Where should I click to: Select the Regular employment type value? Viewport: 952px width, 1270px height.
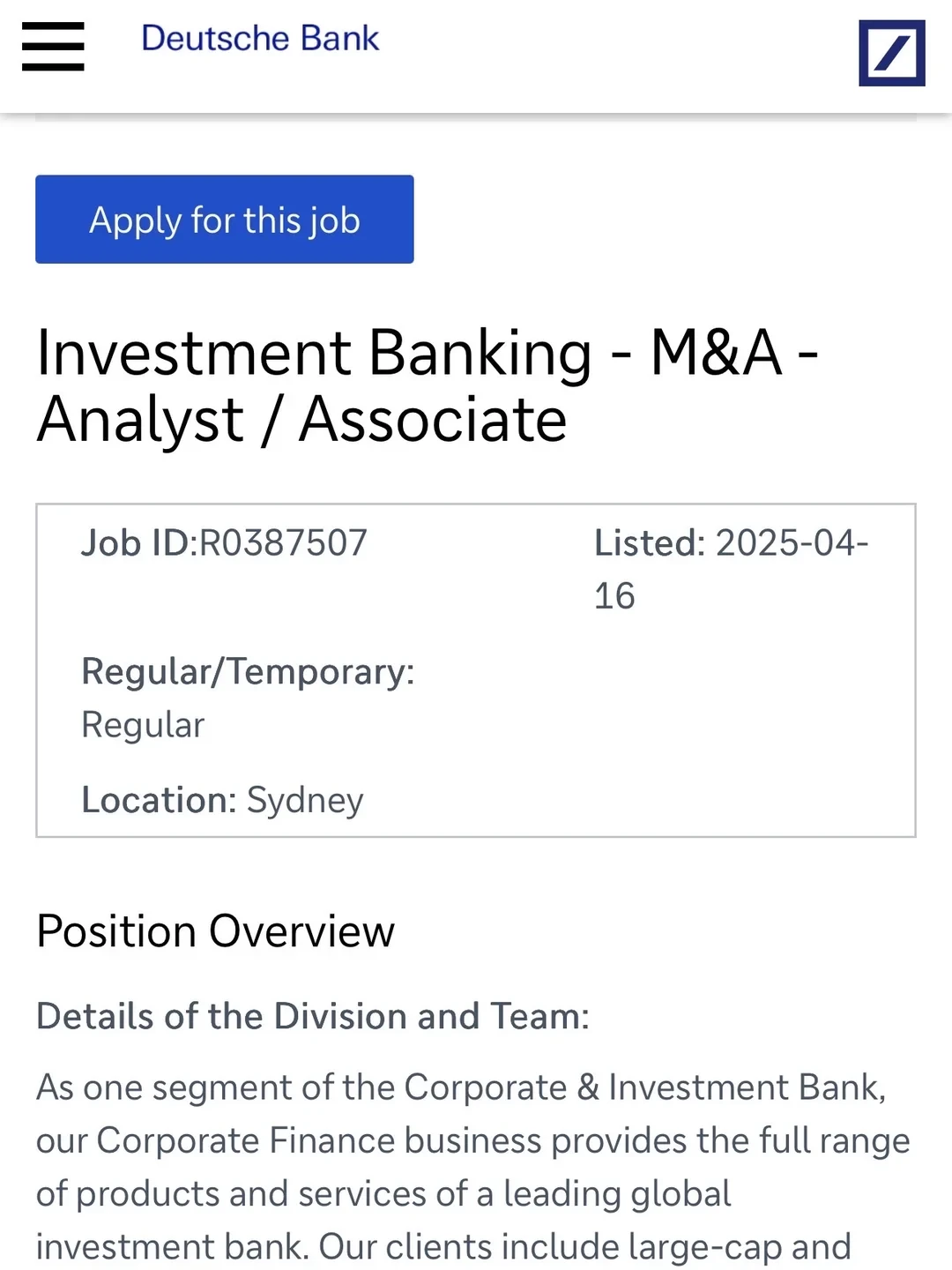(143, 725)
